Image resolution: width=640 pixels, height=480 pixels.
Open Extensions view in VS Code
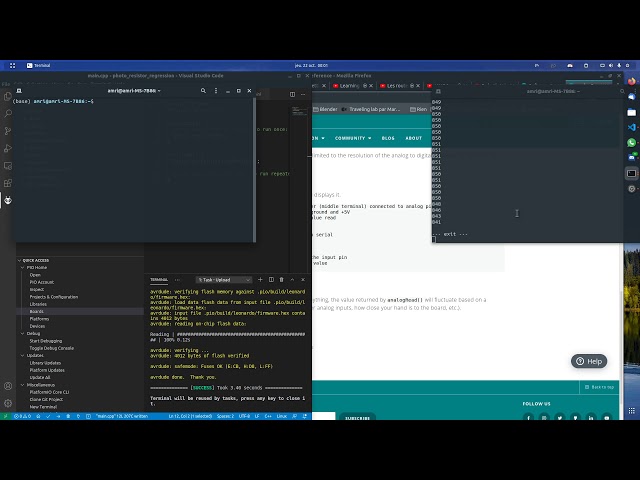8,183
